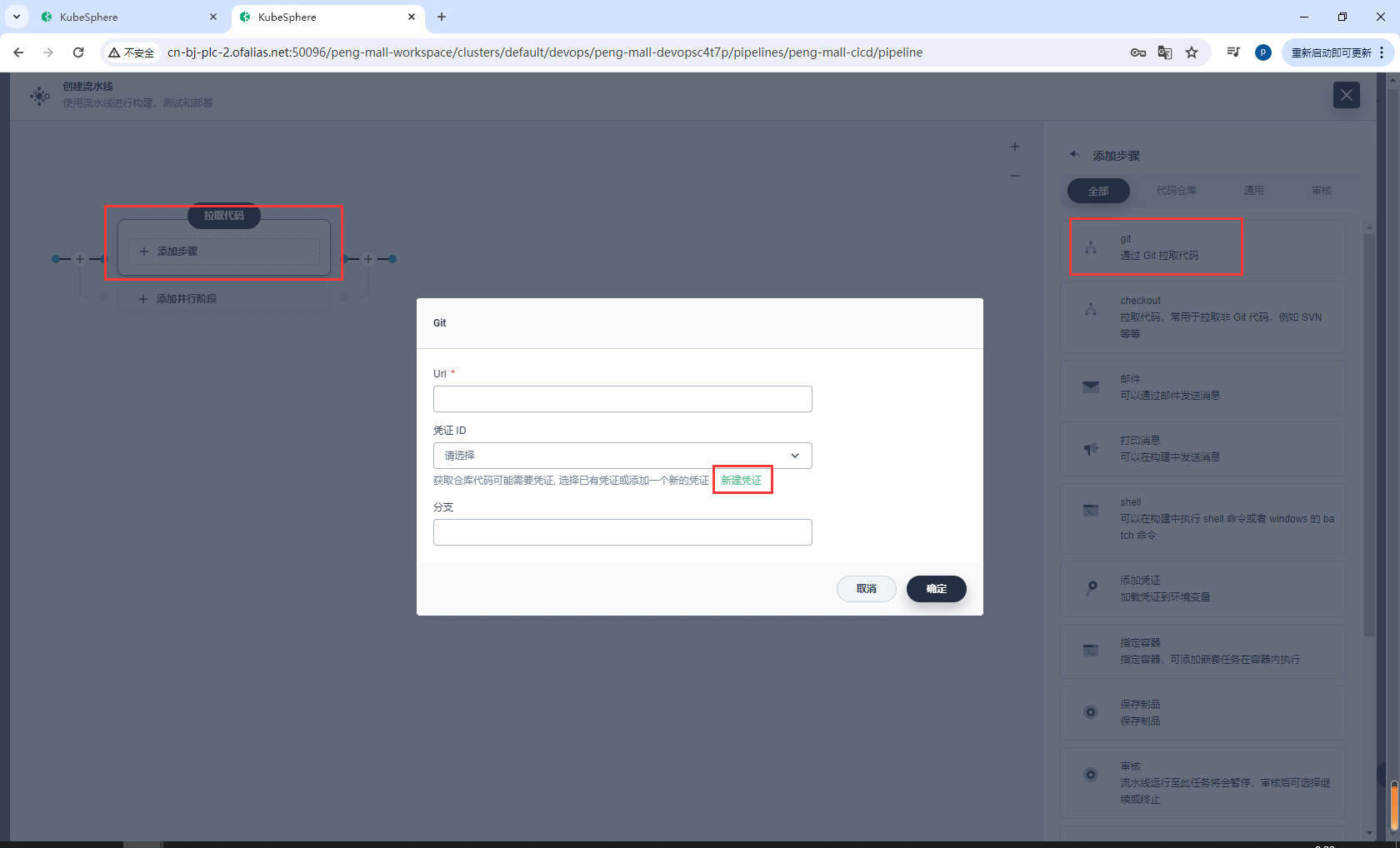Open a new browser tab
The height and width of the screenshot is (848, 1400).
442,17
